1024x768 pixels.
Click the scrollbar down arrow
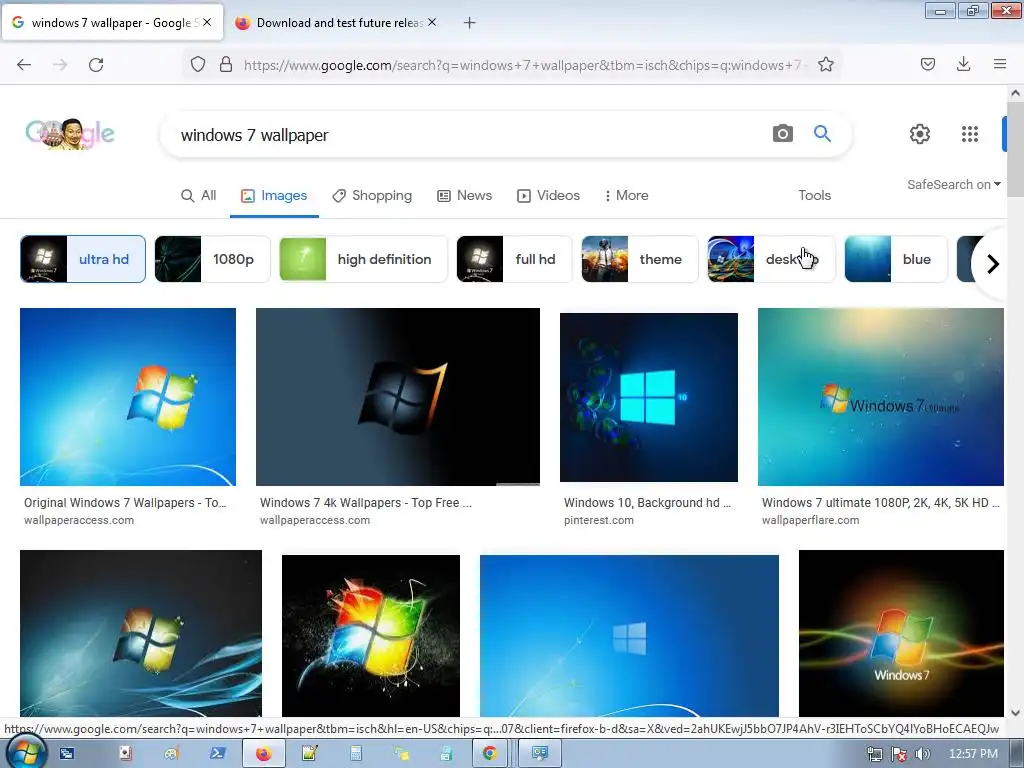tap(1016, 713)
